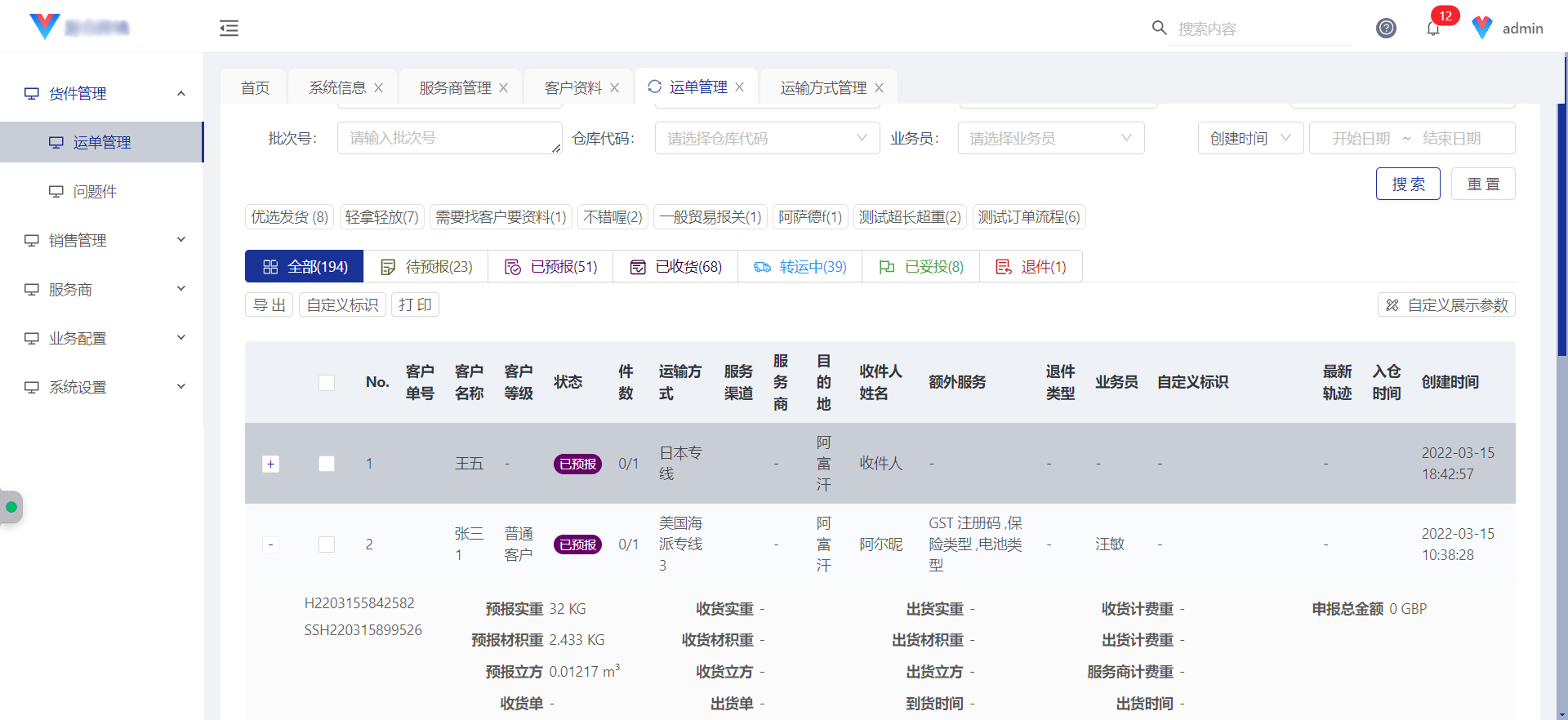This screenshot has height=720, width=1568.
Task: Click monitor icon beside 系统设置
Action: tap(32, 387)
